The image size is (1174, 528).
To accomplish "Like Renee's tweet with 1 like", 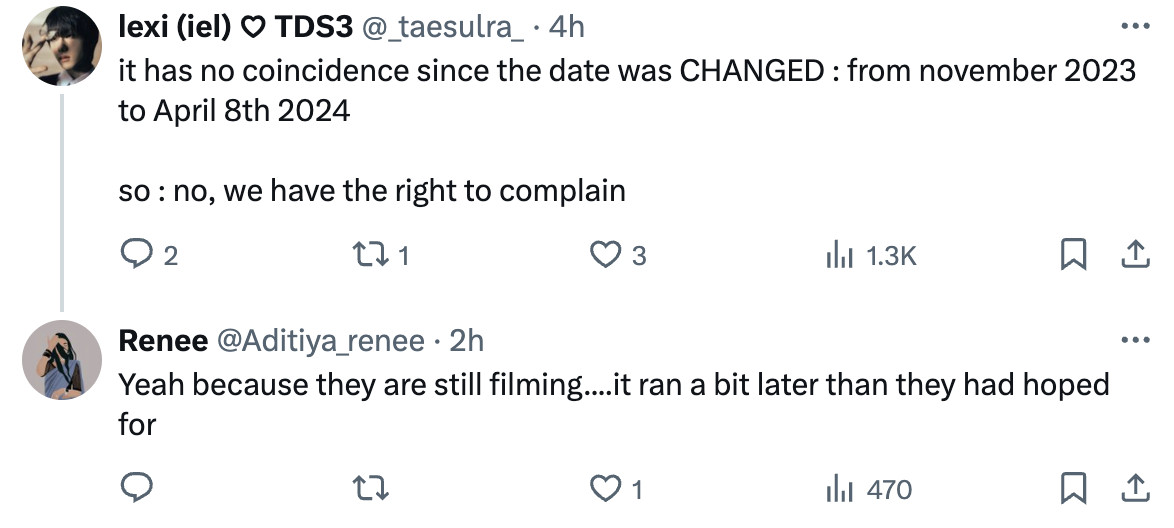I will (603, 489).
